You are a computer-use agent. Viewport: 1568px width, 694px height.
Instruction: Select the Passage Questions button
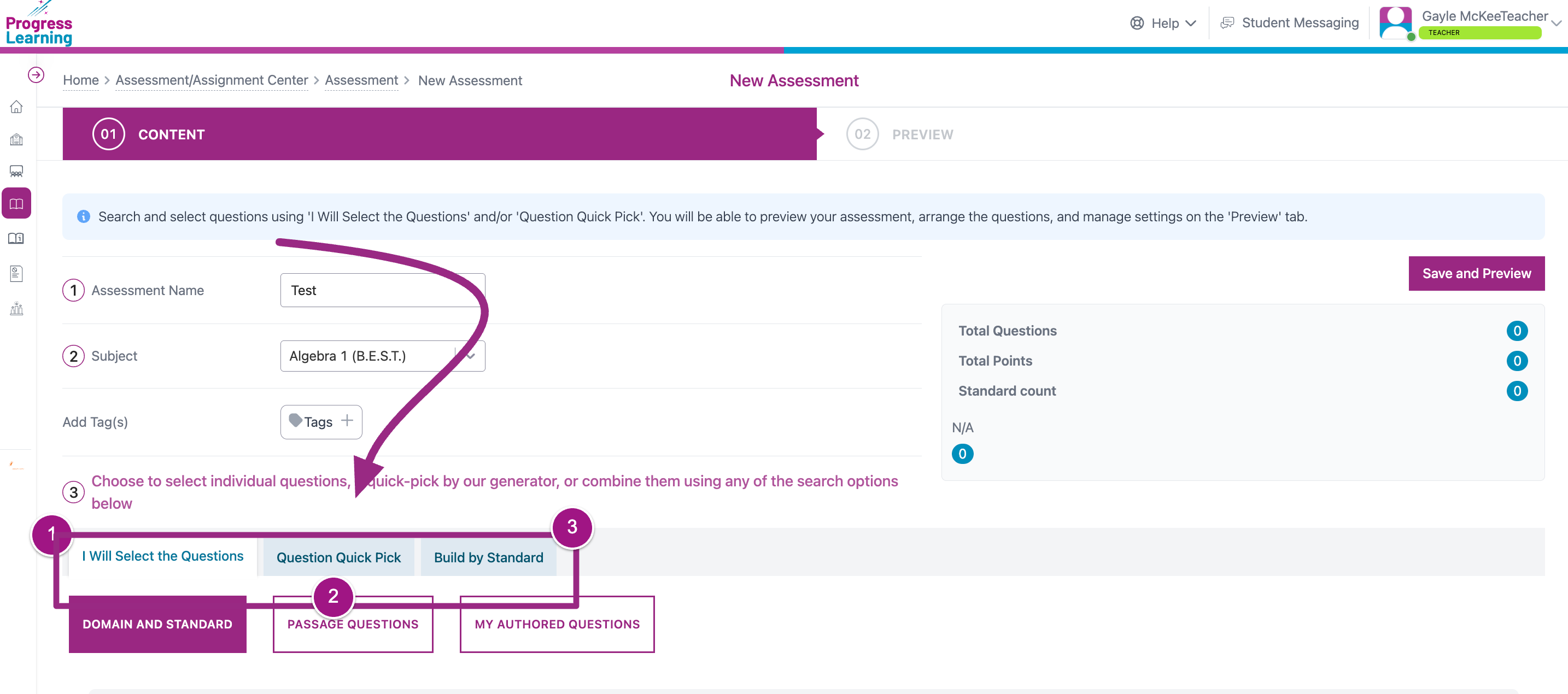coord(353,624)
